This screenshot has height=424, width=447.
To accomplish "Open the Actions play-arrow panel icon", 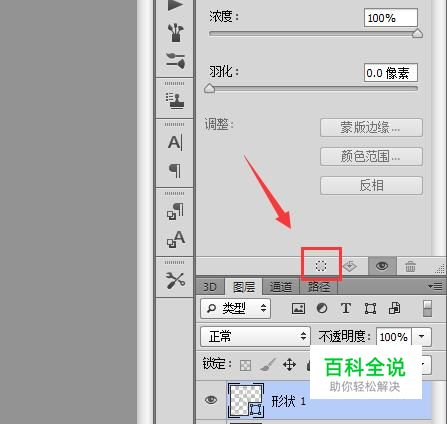I will pyautogui.click(x=175, y=5).
